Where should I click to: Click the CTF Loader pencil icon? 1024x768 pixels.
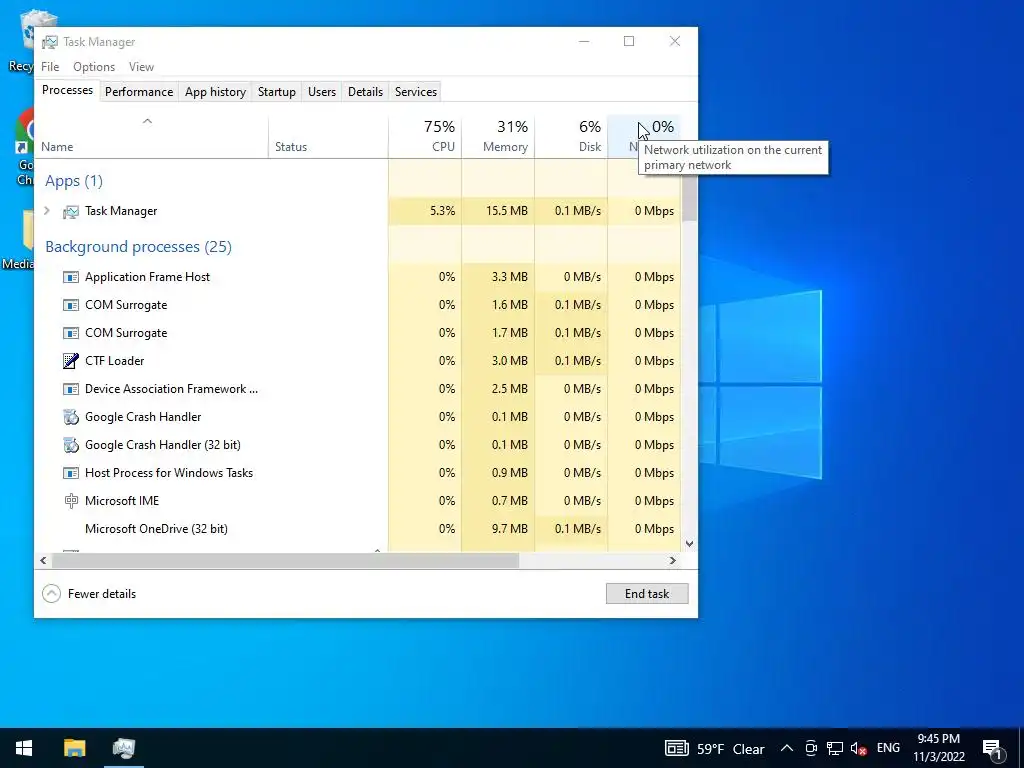[71, 360]
